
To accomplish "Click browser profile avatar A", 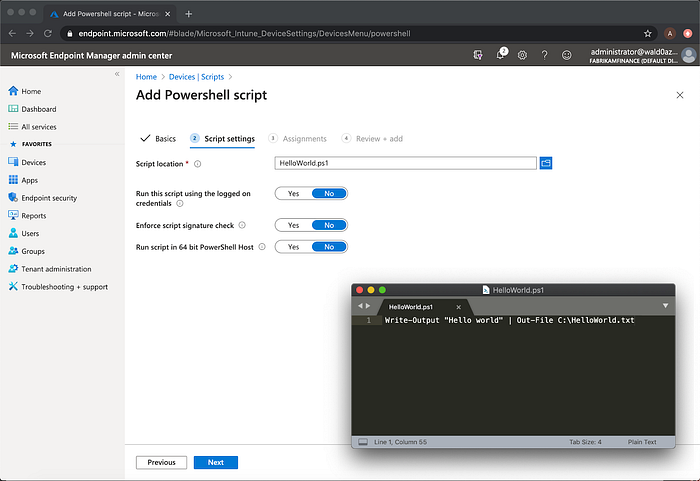I will [670, 33].
